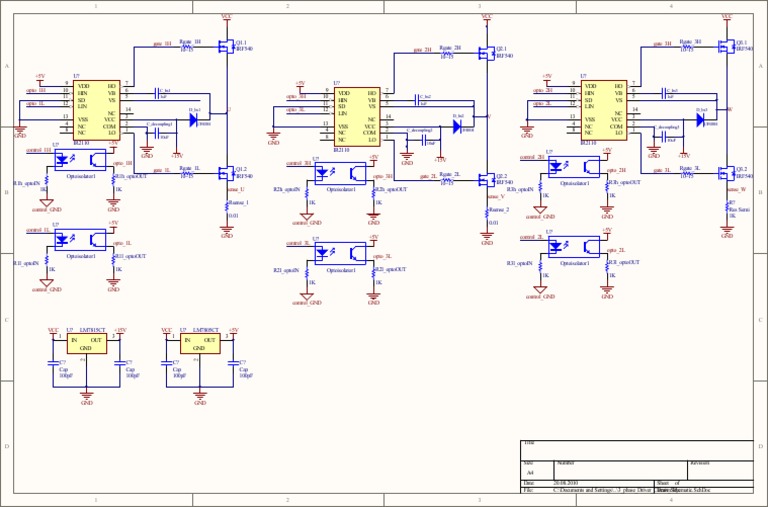Click the Rsense_1 resistor symbol

(x=227, y=206)
